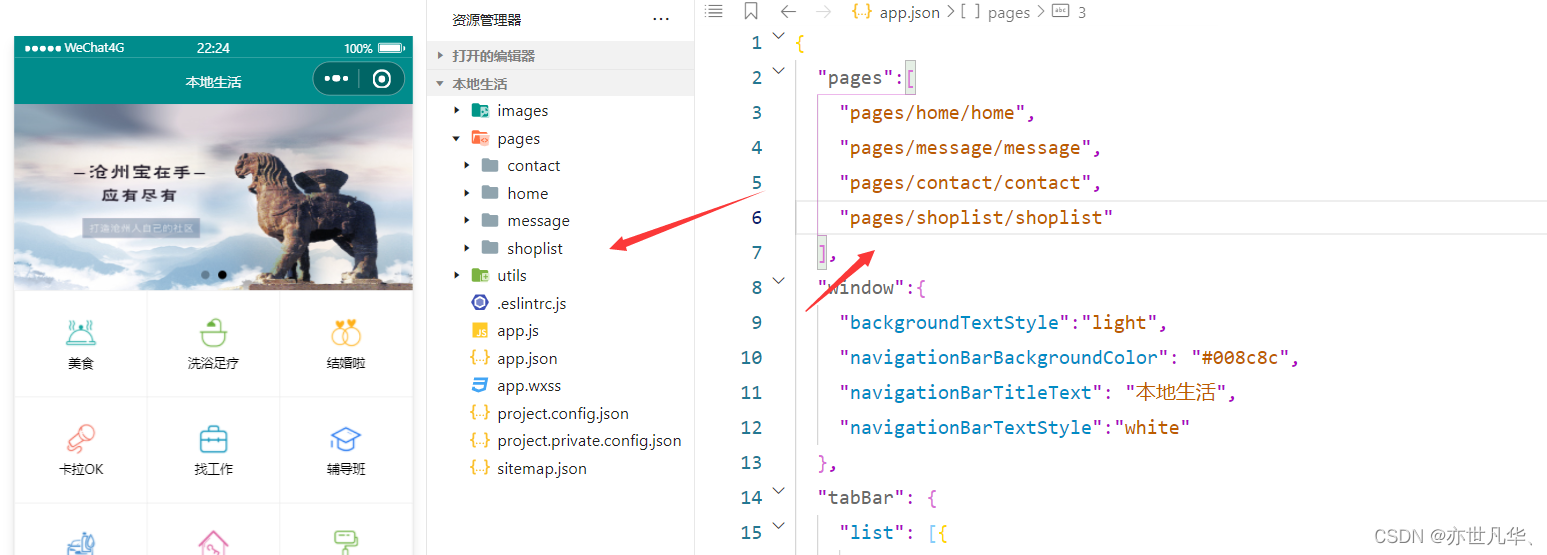1547x555 pixels.
Task: Click the pages breadcrumb segment
Action: coord(1008,12)
